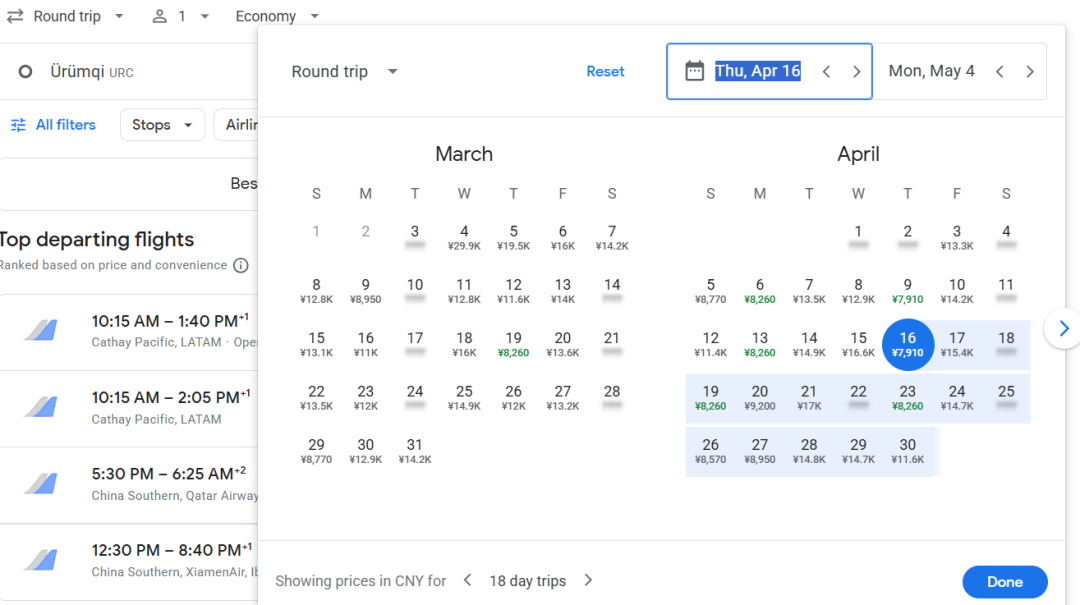Select the Mon, May 4 return field
Viewport: 1080px width, 605px height.
(931, 72)
